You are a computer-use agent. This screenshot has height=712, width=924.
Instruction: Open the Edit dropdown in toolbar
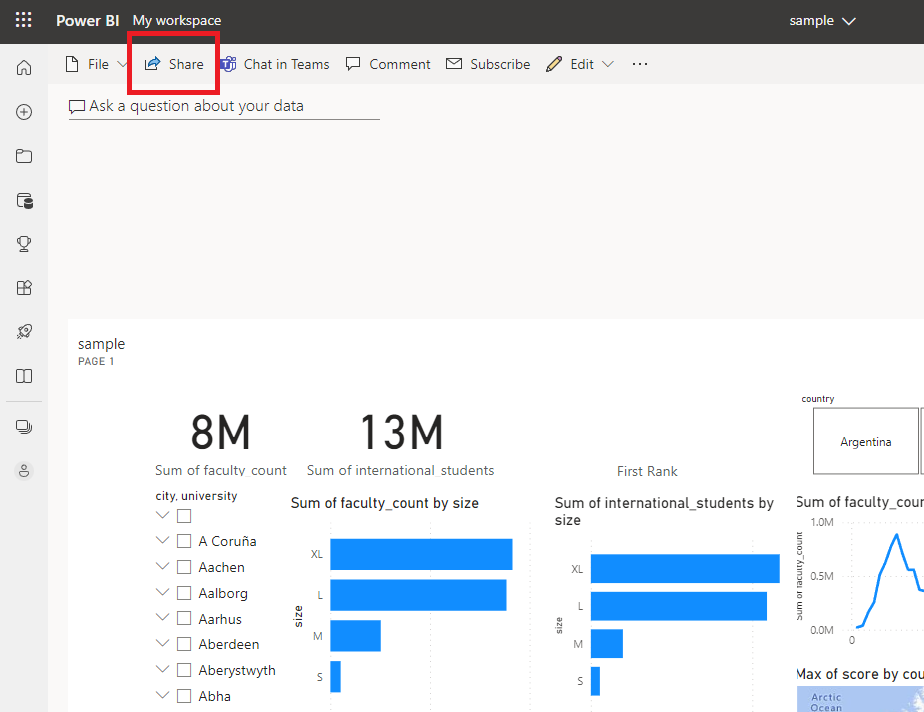(582, 64)
